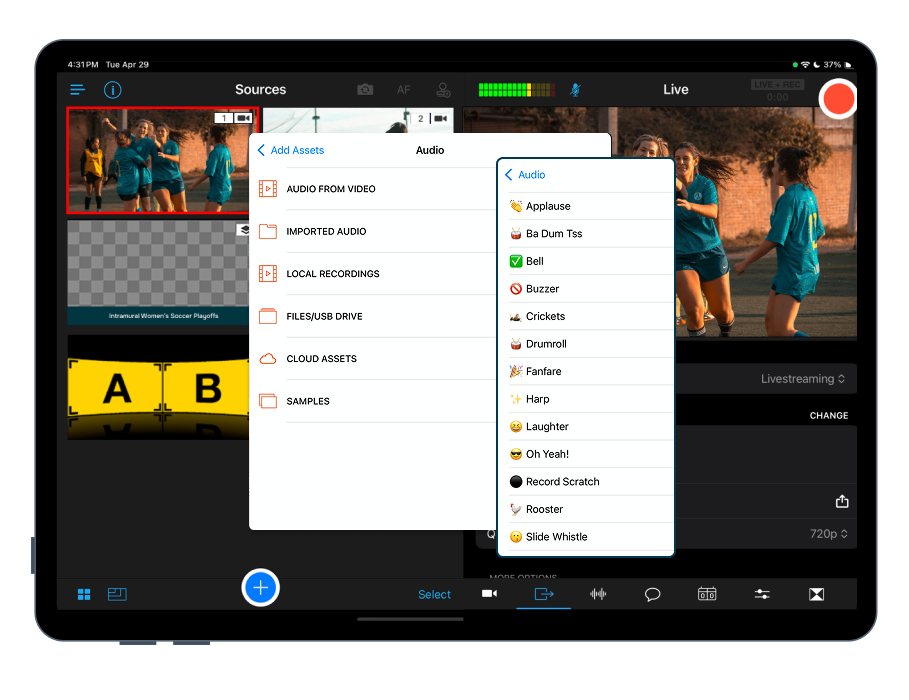Switch to grid view of sources
The width and height of the screenshot is (909, 700).
tap(84, 594)
